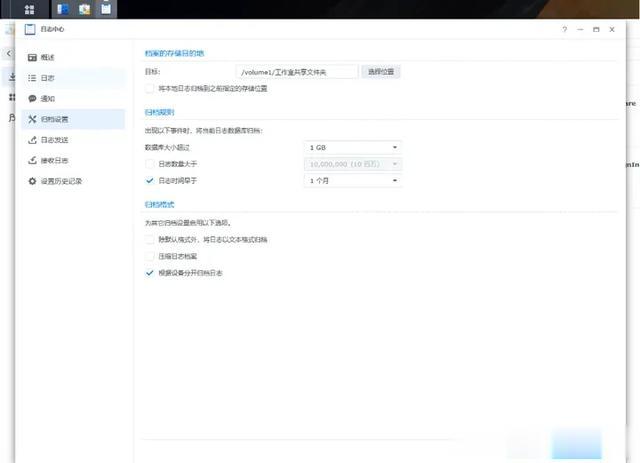Click the target path /volume1 input field

(x=297, y=72)
